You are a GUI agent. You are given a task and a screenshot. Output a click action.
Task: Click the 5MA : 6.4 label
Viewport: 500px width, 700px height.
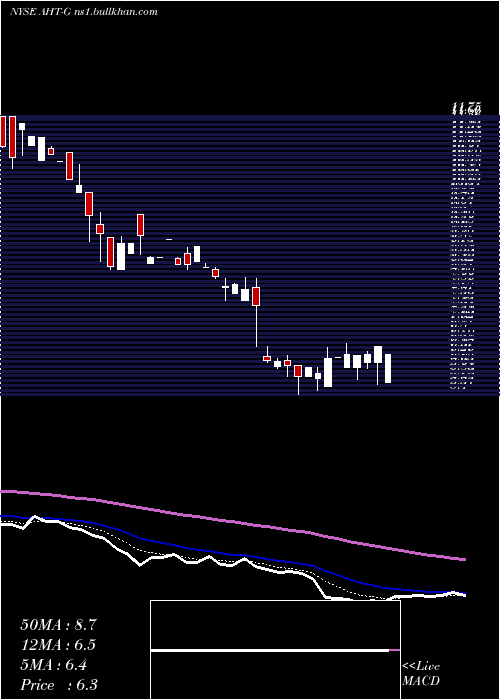click(x=54, y=665)
